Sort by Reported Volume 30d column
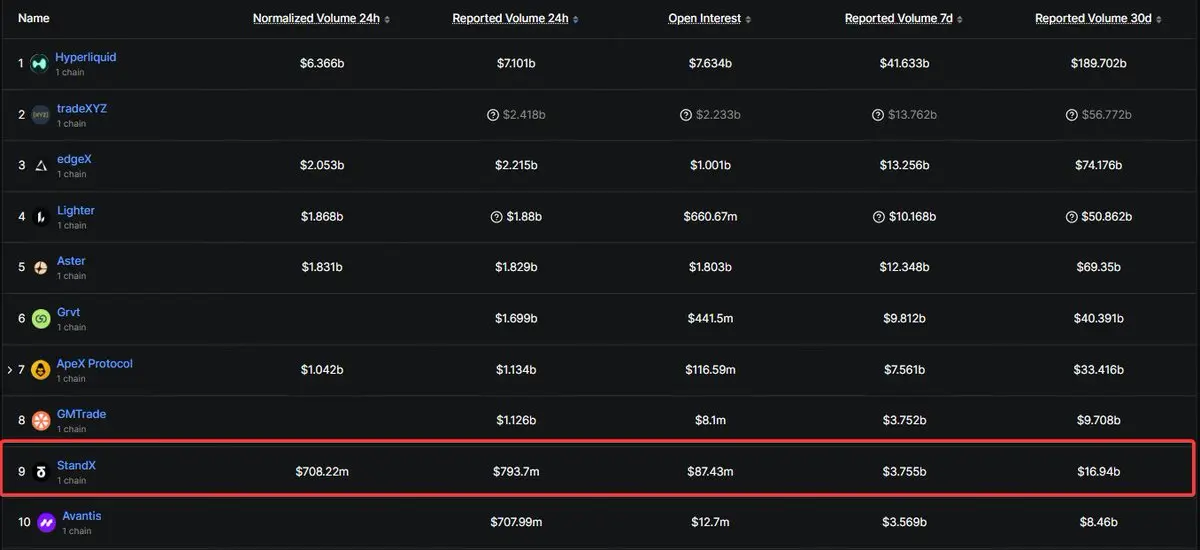Viewport: 1200px width, 550px height. (x=1092, y=18)
